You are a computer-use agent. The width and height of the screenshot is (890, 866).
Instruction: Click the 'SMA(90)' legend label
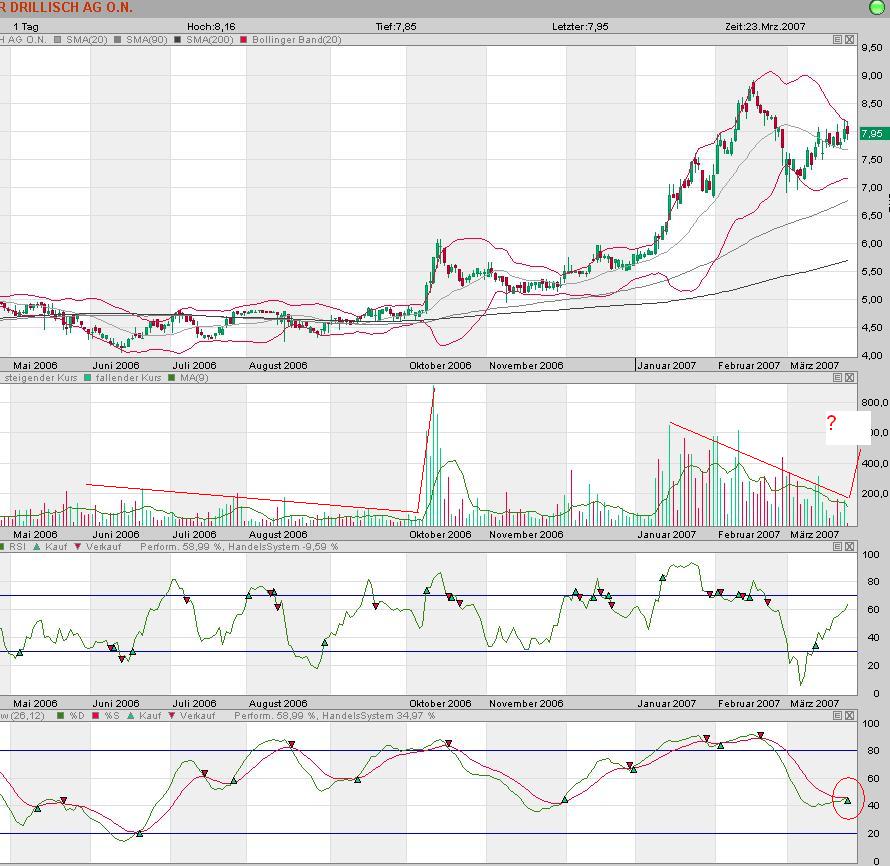pyautogui.click(x=146, y=40)
